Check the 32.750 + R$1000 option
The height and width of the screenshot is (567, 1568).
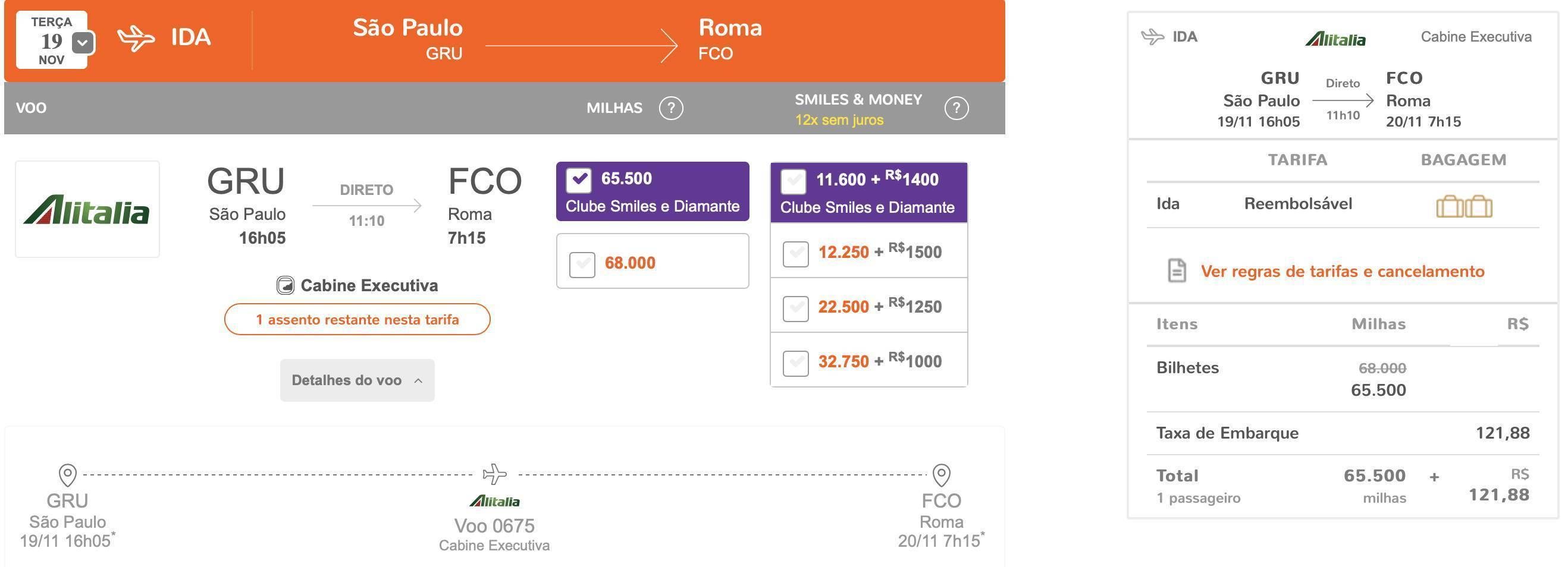pyautogui.click(x=795, y=363)
